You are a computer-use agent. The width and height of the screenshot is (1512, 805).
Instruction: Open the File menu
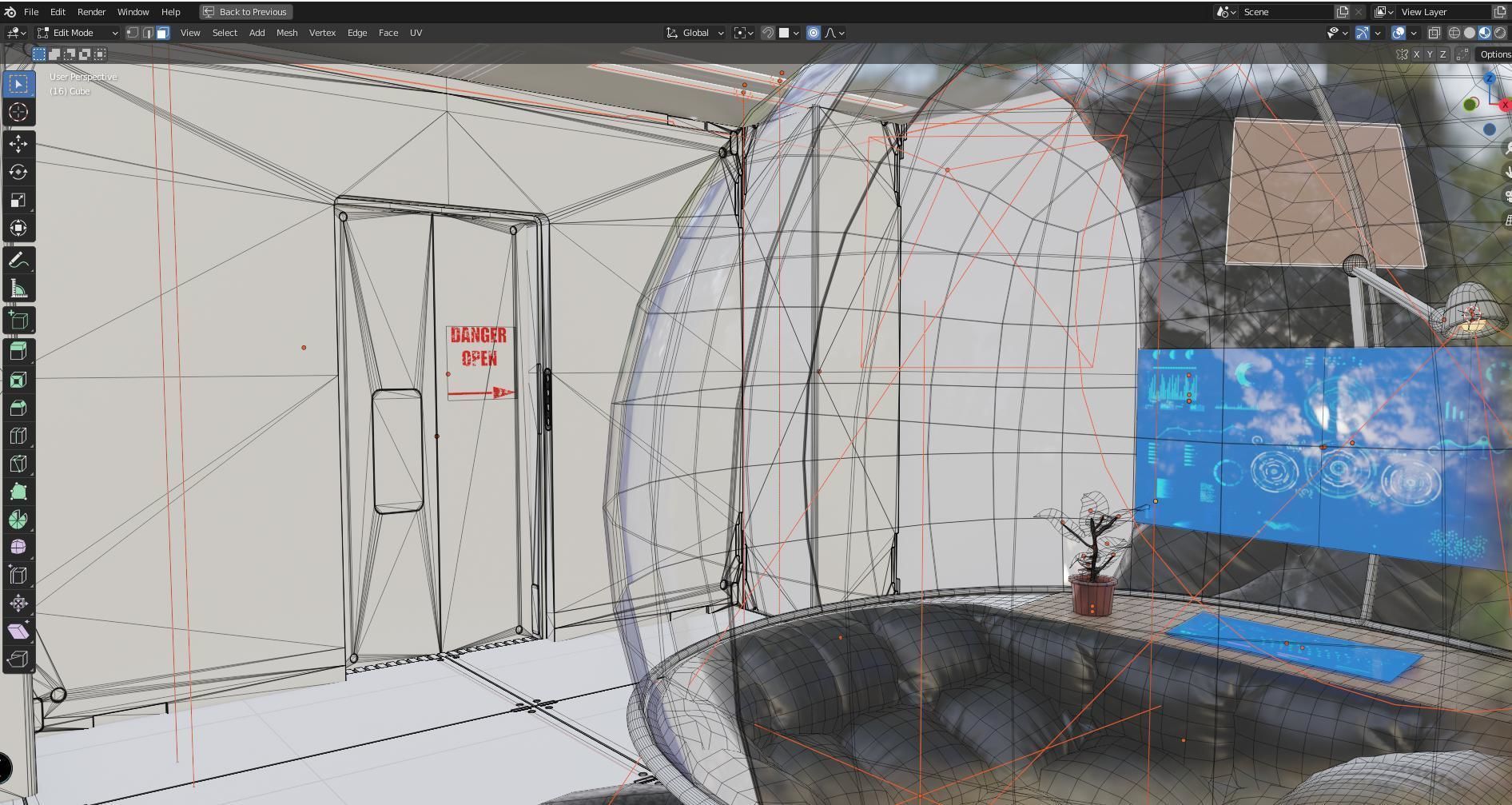click(31, 12)
